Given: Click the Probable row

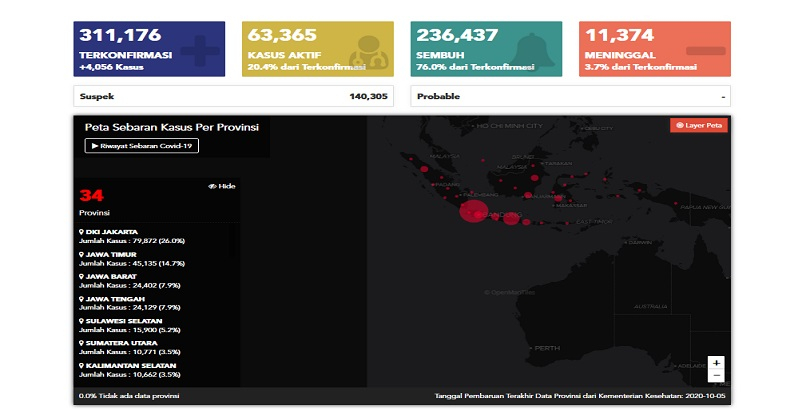Looking at the screenshot, I should pos(571,96).
